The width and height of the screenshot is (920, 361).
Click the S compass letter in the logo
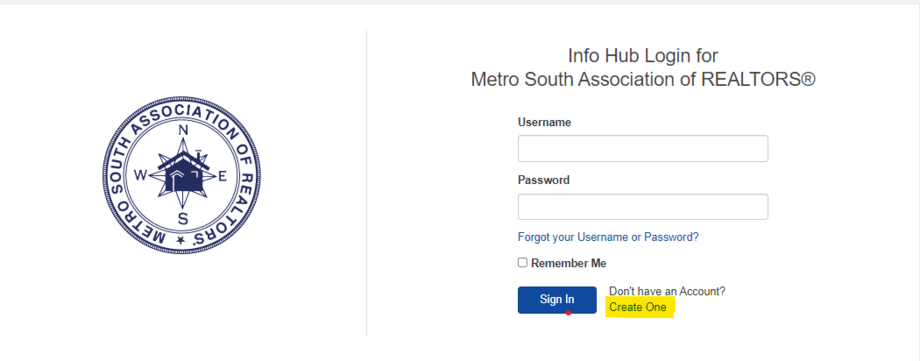(x=183, y=220)
